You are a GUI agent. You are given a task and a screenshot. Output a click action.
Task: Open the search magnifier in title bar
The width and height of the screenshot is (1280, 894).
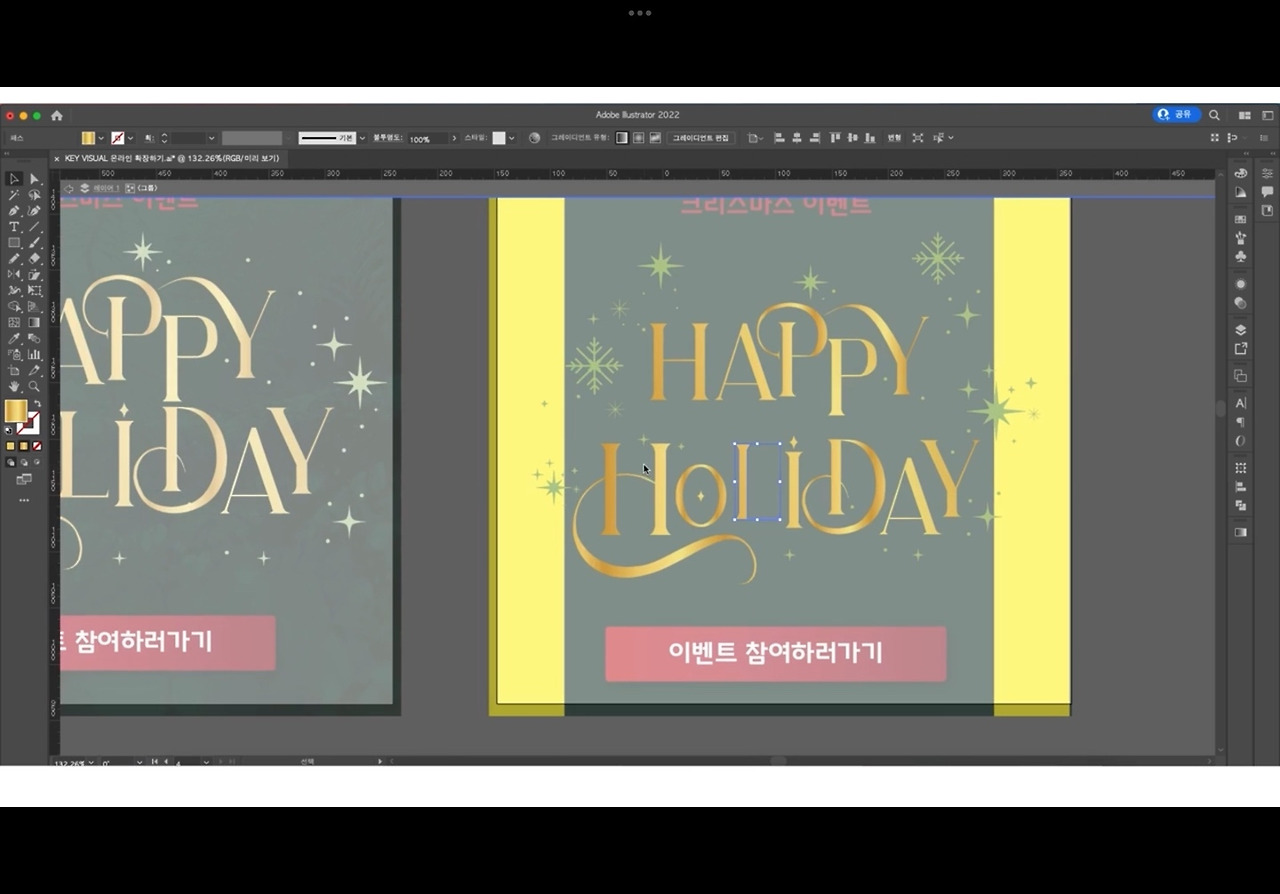coord(1214,115)
